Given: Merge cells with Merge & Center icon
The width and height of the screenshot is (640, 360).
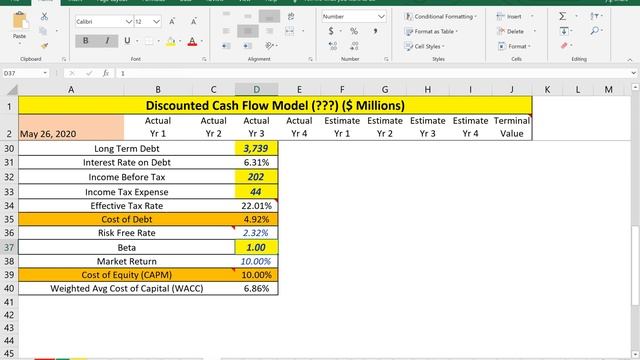Looking at the screenshot, I should [289, 31].
